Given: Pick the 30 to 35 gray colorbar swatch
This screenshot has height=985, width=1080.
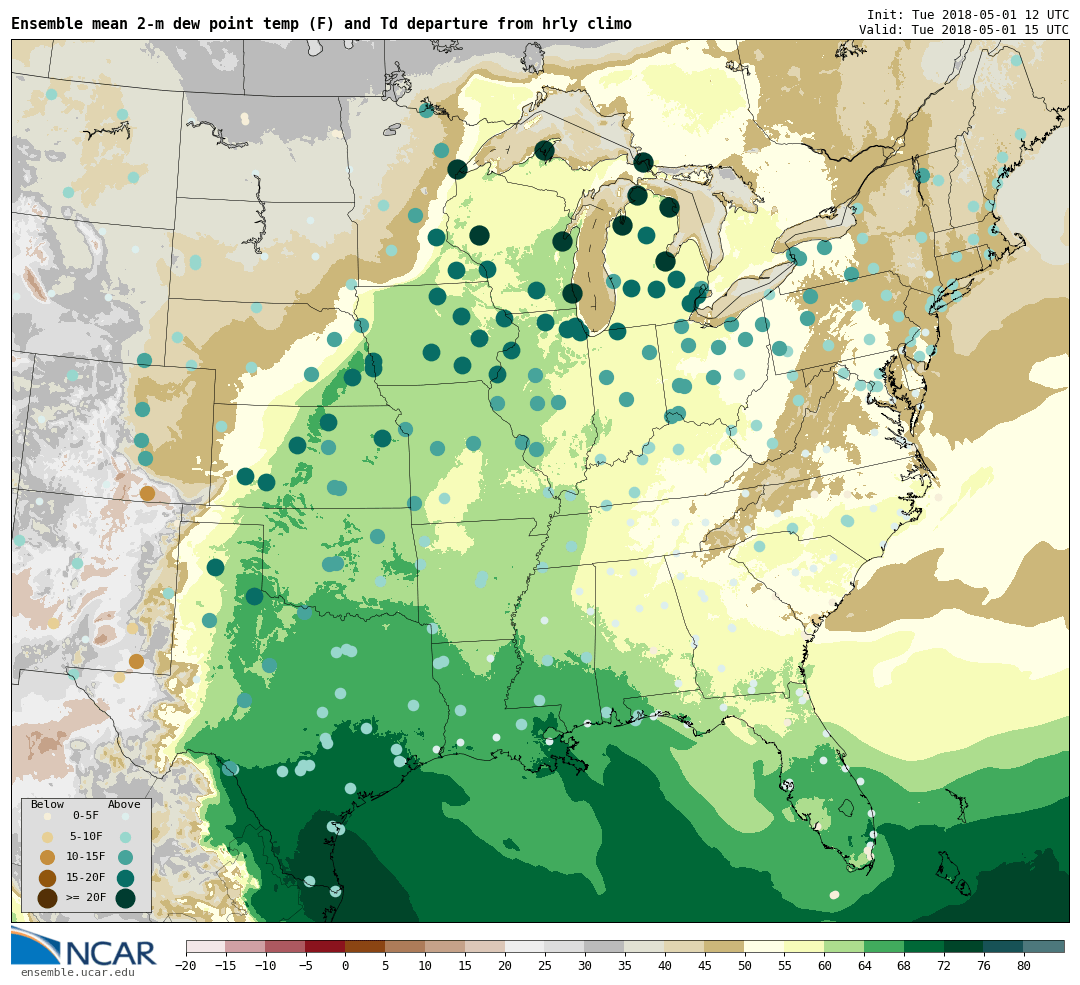Looking at the screenshot, I should point(605,946).
